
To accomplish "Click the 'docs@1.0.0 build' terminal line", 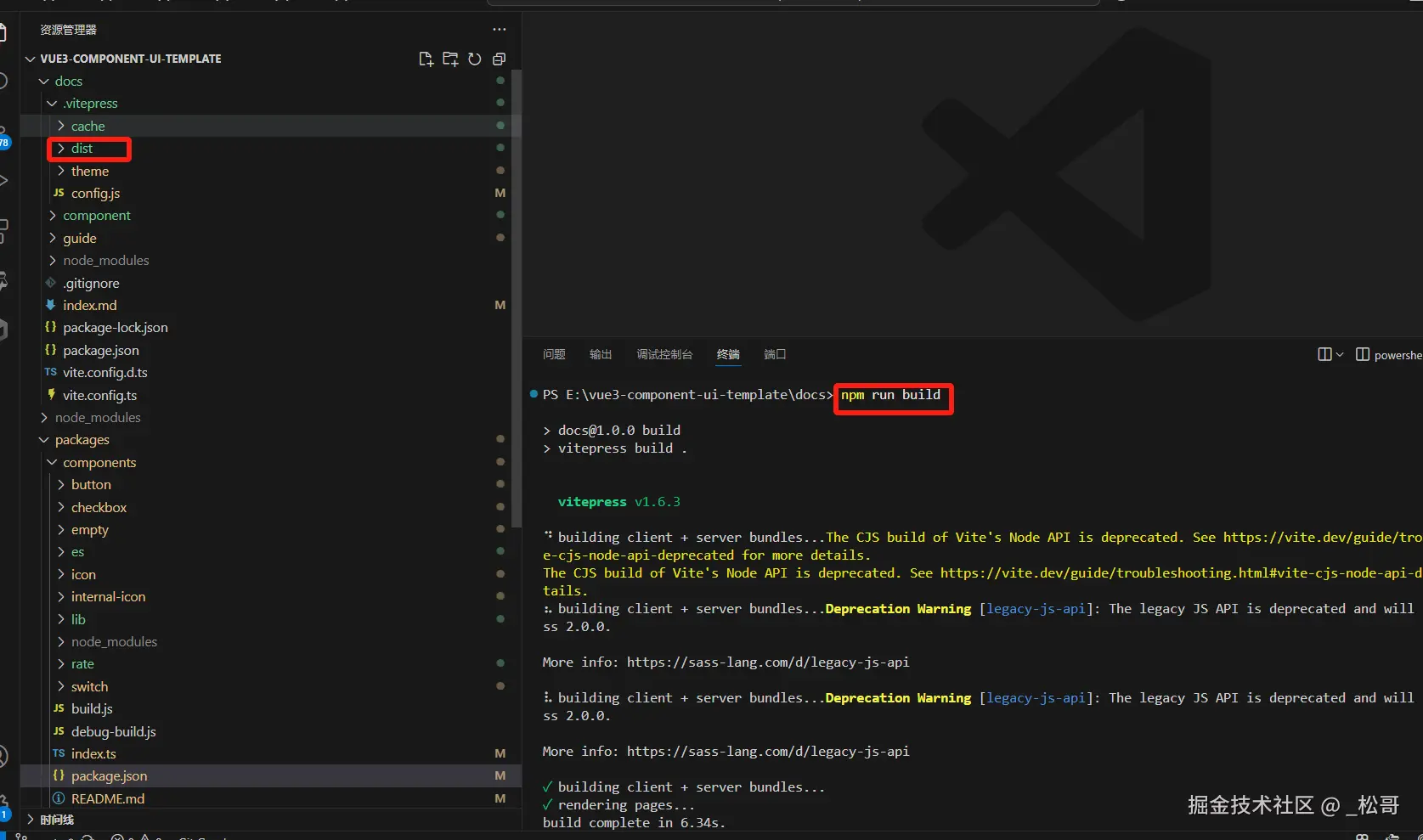I will pyautogui.click(x=619, y=431).
